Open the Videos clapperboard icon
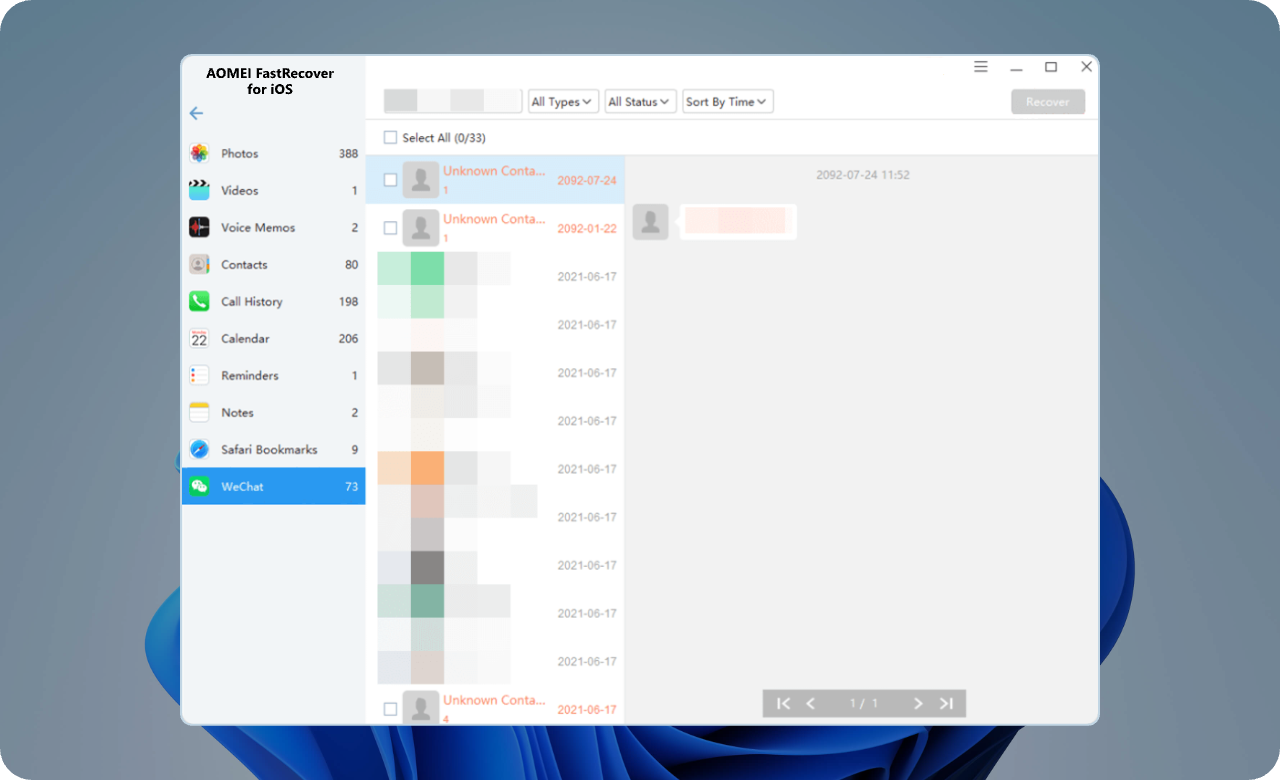 tap(199, 190)
